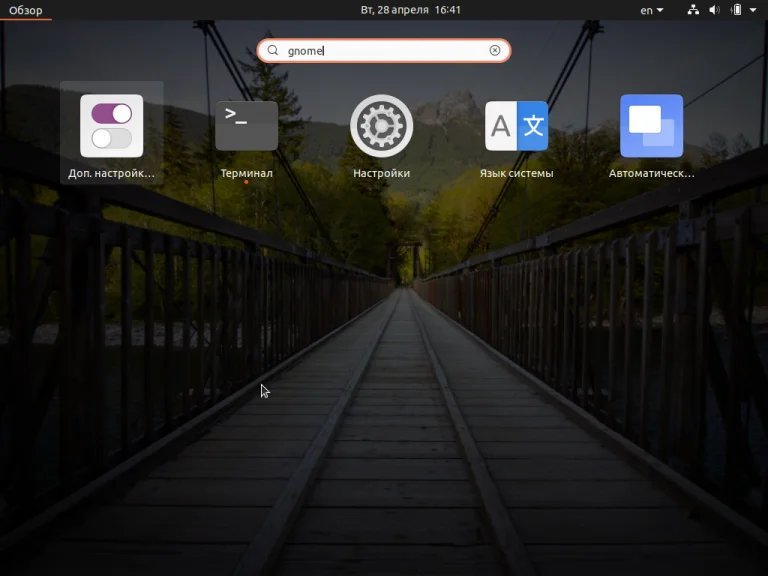Open the Настройки gear icon

[382, 126]
